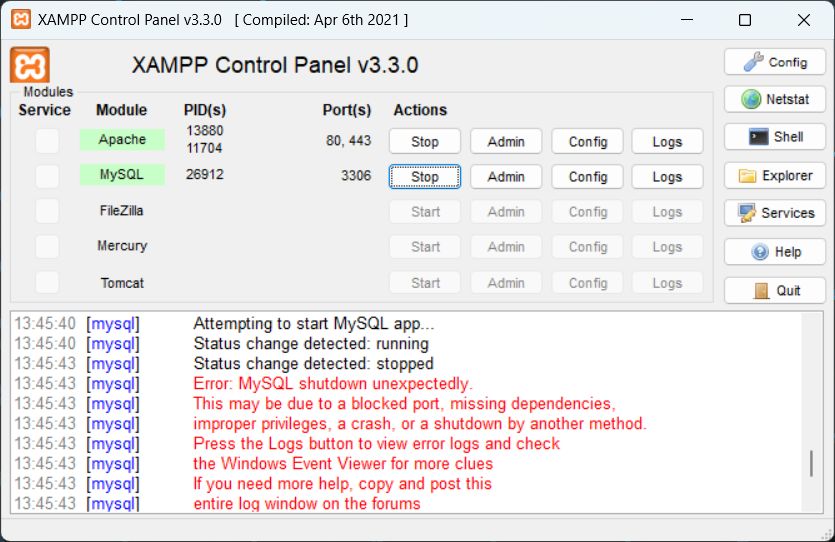Start the Mercury module
Screen dimensions: 835x542
point(425,247)
